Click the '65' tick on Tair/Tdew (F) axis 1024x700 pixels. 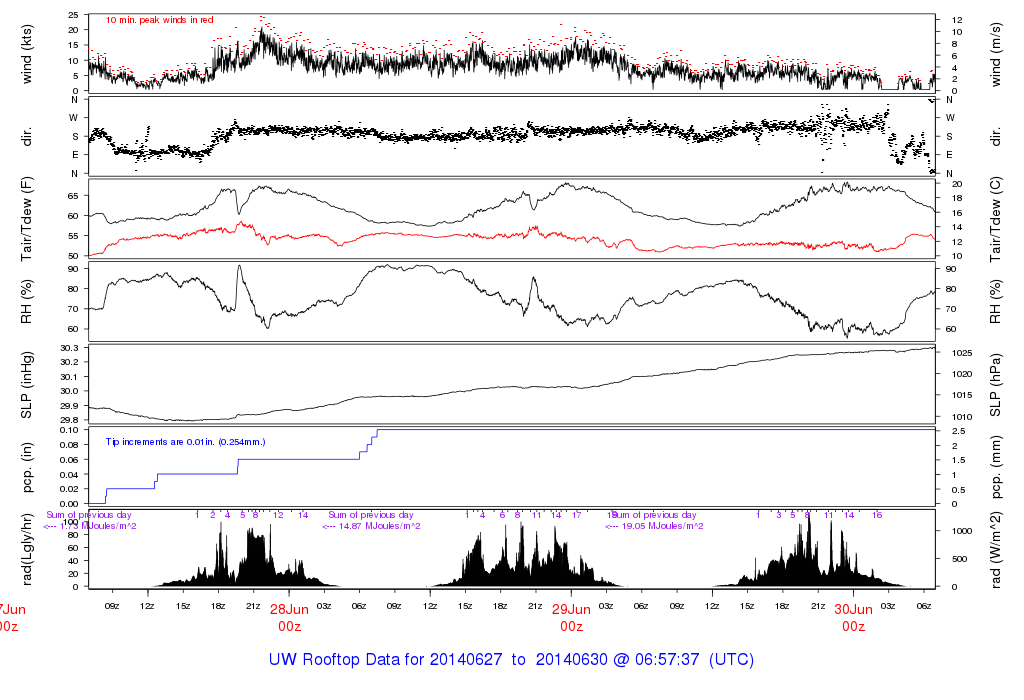pyautogui.click(x=73, y=196)
